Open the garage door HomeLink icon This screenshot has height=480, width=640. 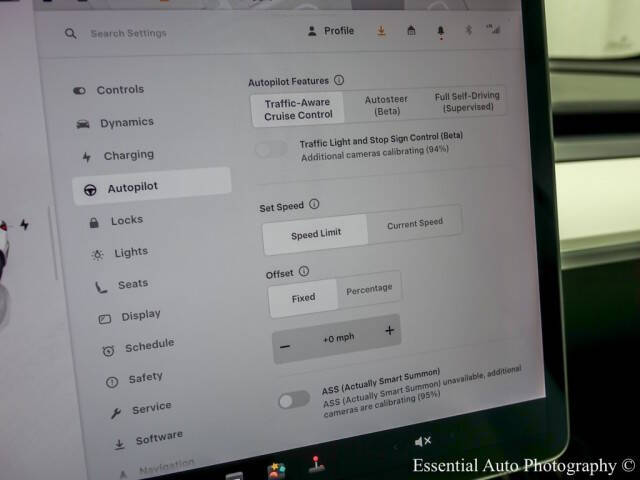click(410, 31)
